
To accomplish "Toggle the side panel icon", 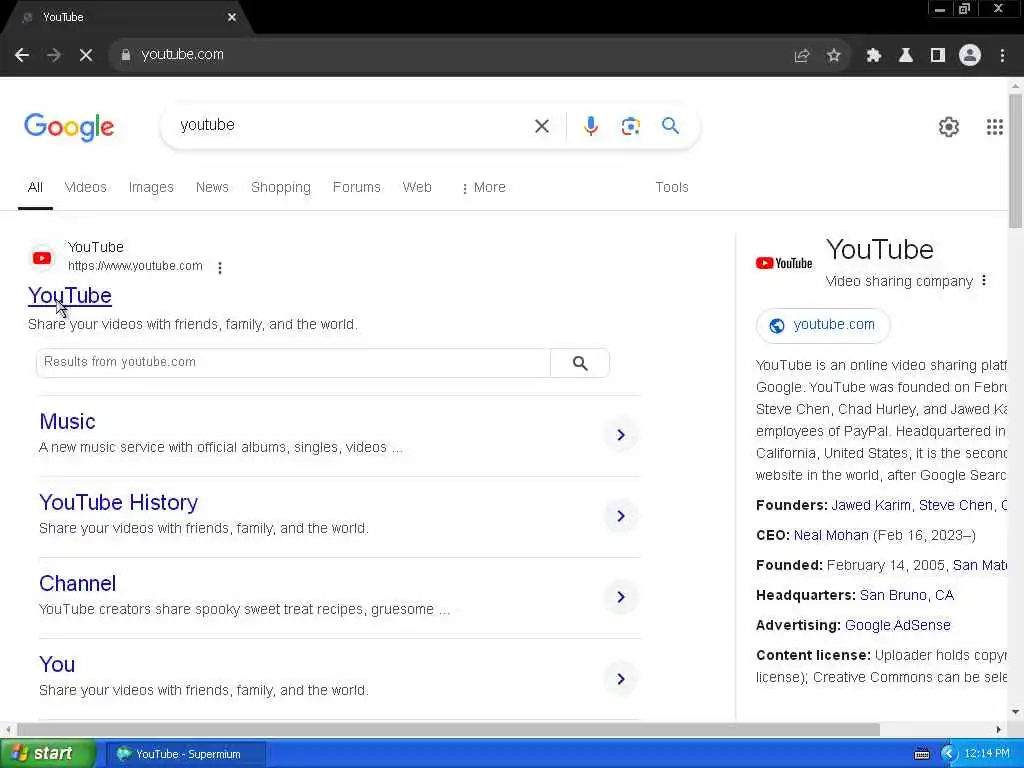I will pyautogui.click(x=938, y=56).
